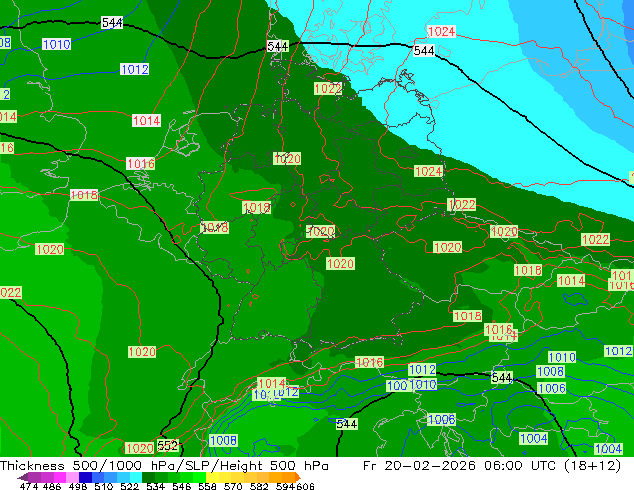Pick the light pink legend swatch
Screen dimensions: 634x490
click(x=72, y=477)
